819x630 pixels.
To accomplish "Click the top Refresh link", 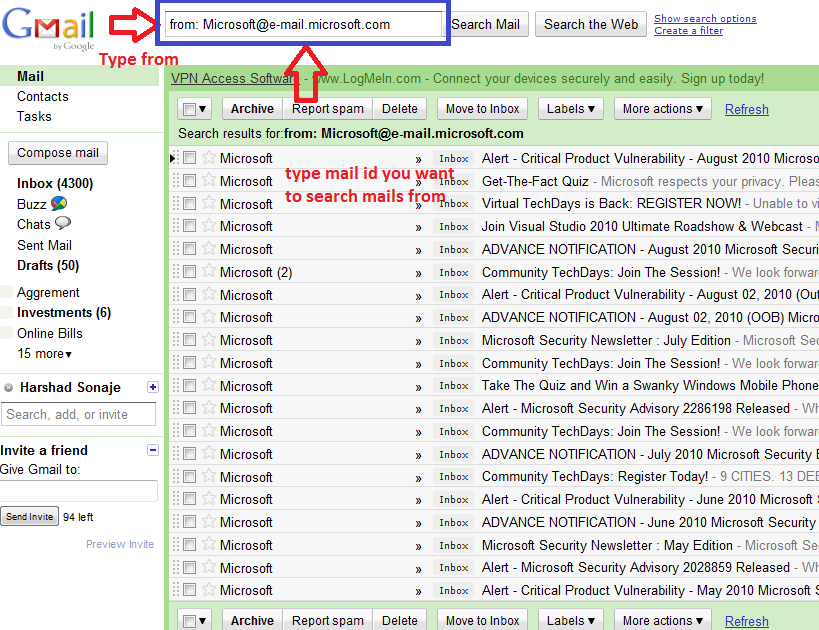I will point(746,109).
